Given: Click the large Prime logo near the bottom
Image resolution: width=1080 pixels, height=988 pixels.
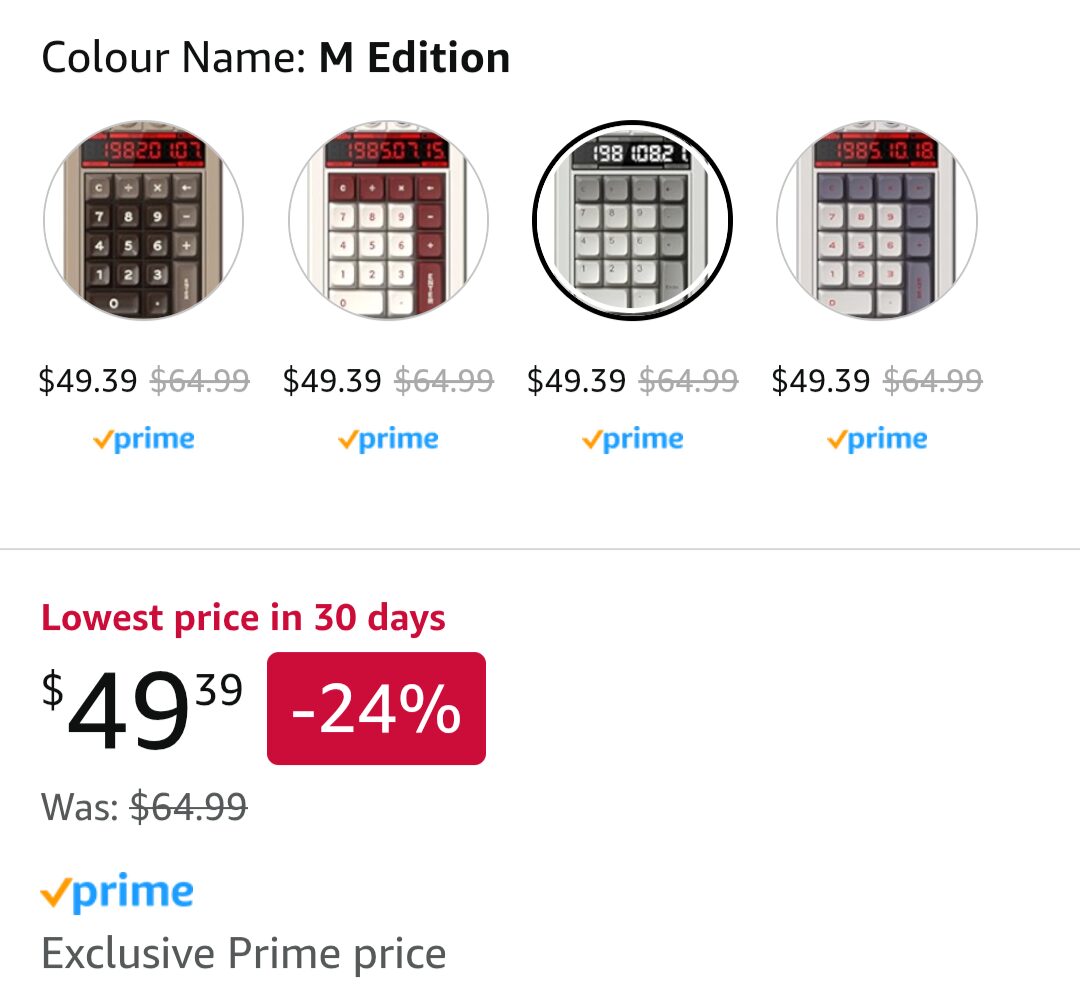Looking at the screenshot, I should pyautogui.click(x=117, y=888).
